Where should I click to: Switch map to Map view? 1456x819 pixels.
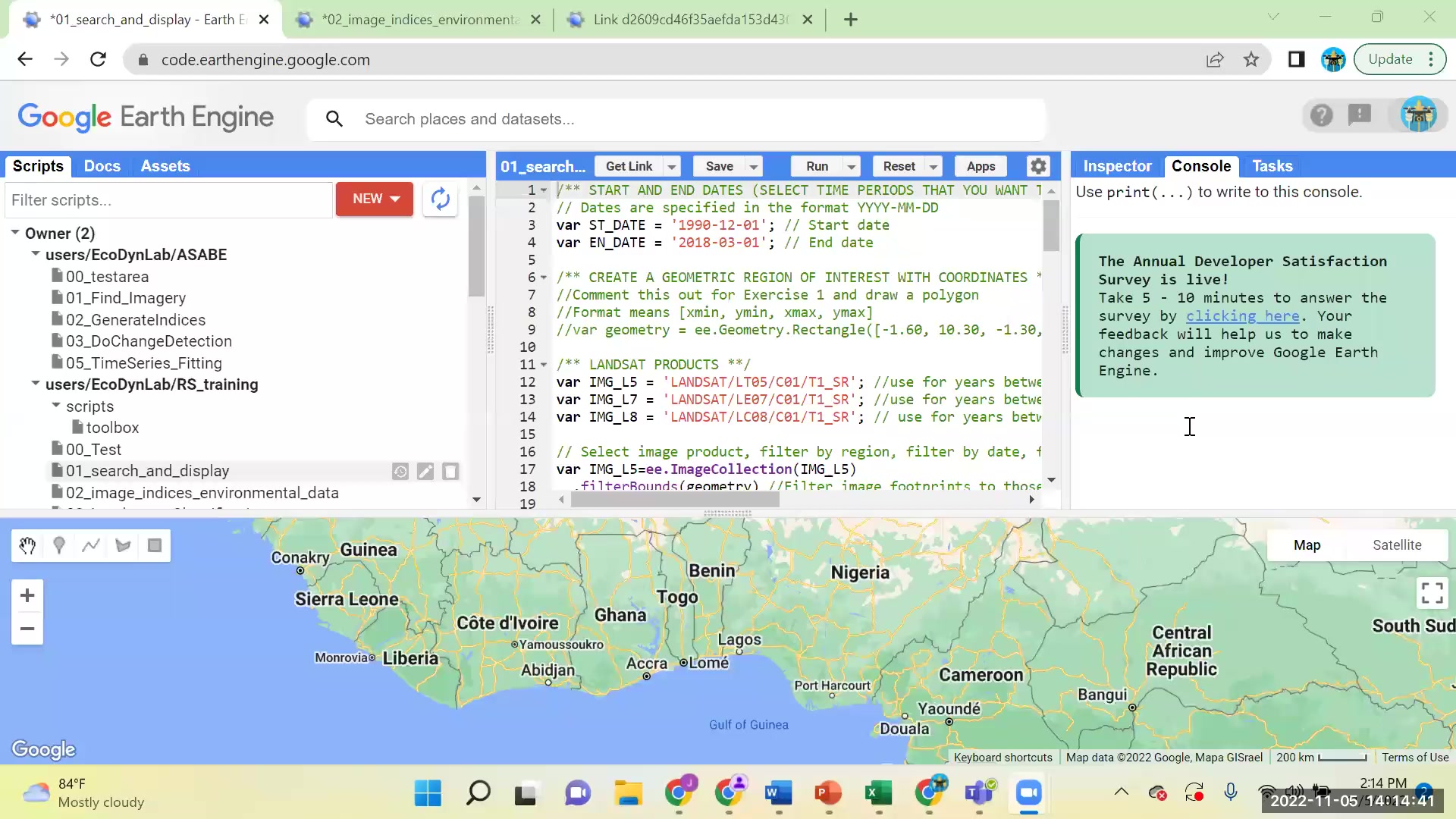pyautogui.click(x=1307, y=545)
